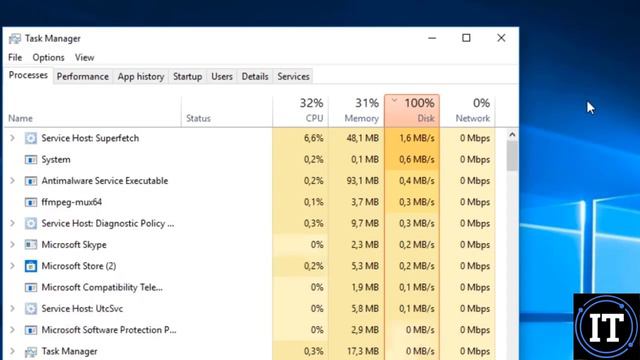640x360 pixels.
Task: Click the 0,6 MB/s disk value
Action: 417,160
